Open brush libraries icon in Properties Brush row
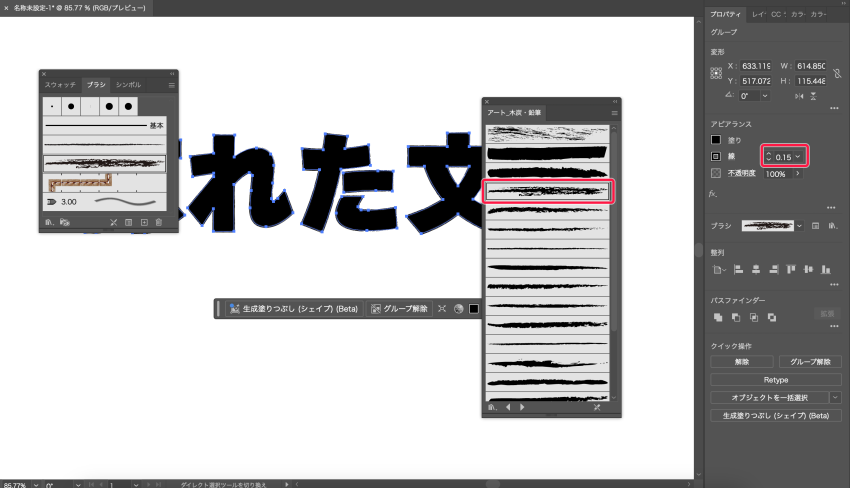This screenshot has height=488, width=850. [x=833, y=226]
